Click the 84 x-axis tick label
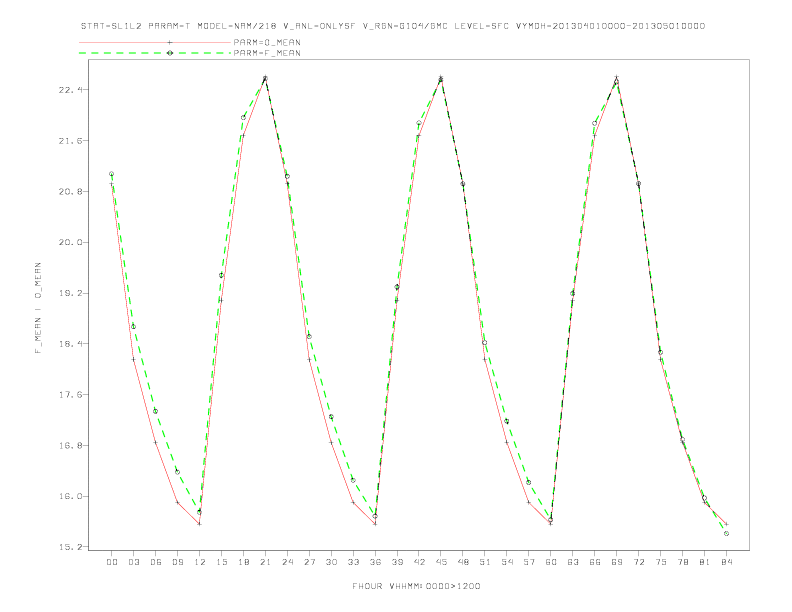This screenshot has height=612, width=792. 726,562
